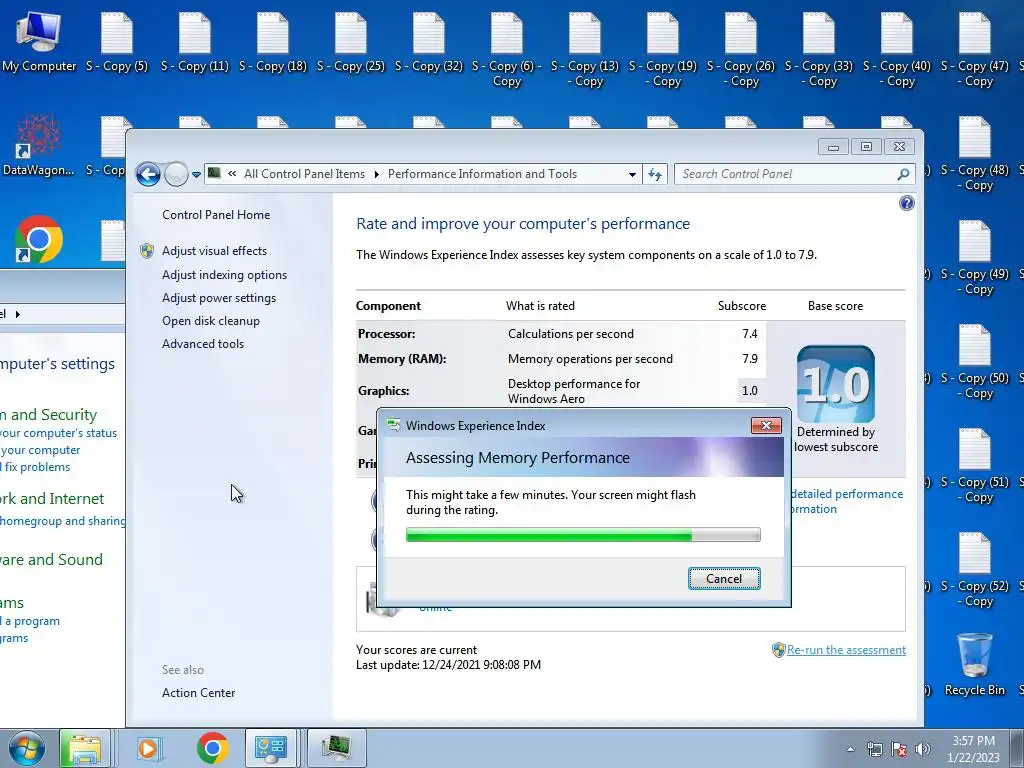1024x768 pixels.
Task: Open the taskbar clock showing 3:57 PM
Action: pos(973,749)
